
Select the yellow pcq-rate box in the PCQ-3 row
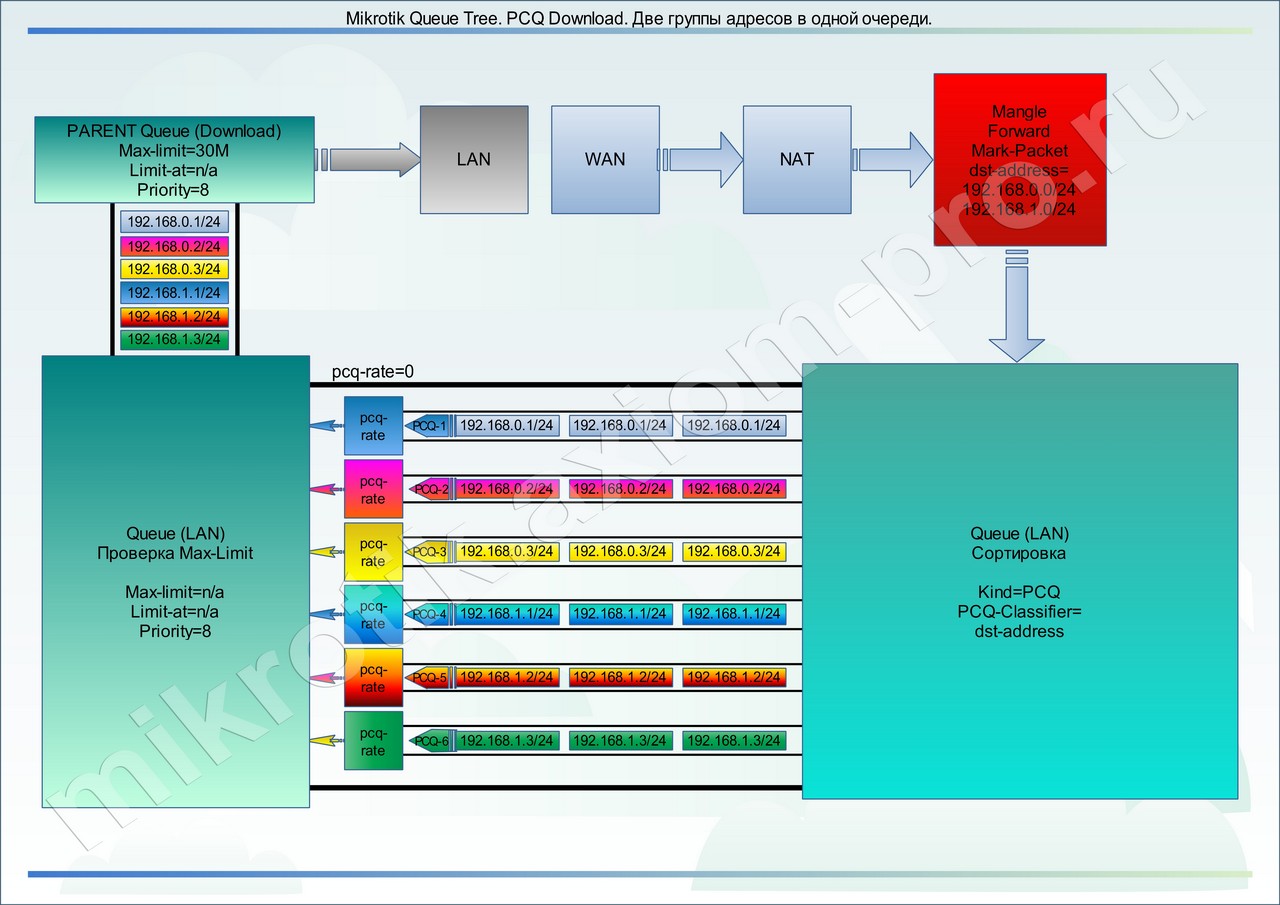tap(373, 552)
